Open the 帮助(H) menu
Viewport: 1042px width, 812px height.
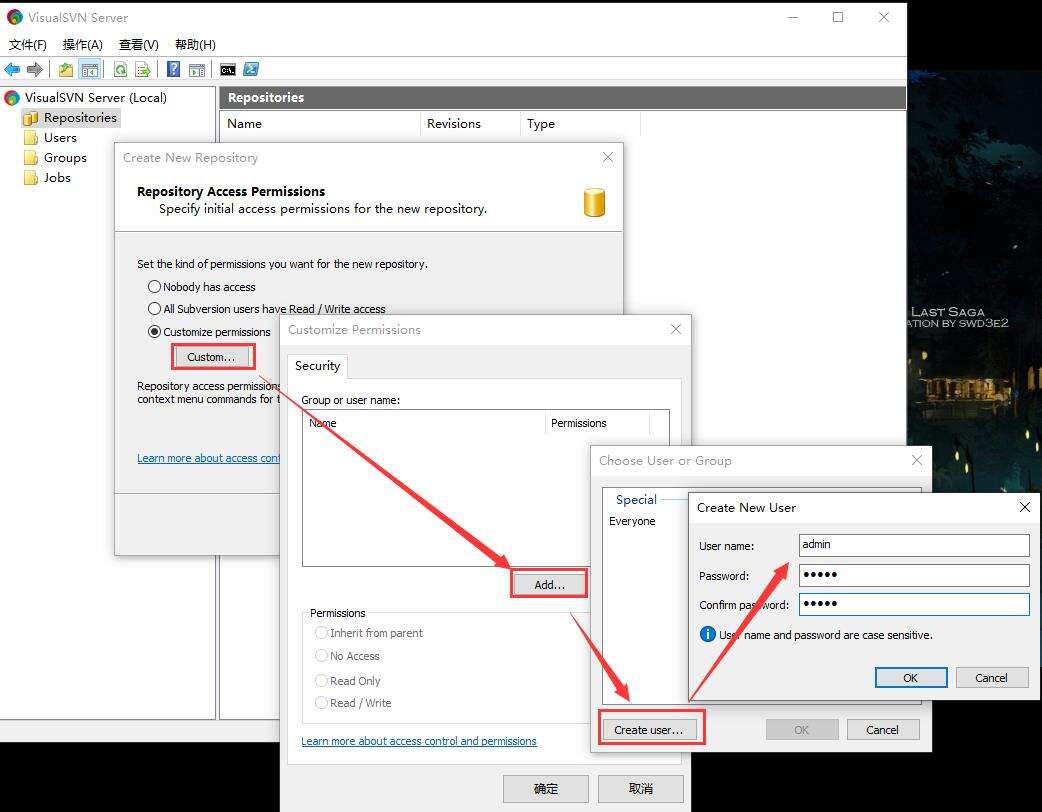(195, 45)
